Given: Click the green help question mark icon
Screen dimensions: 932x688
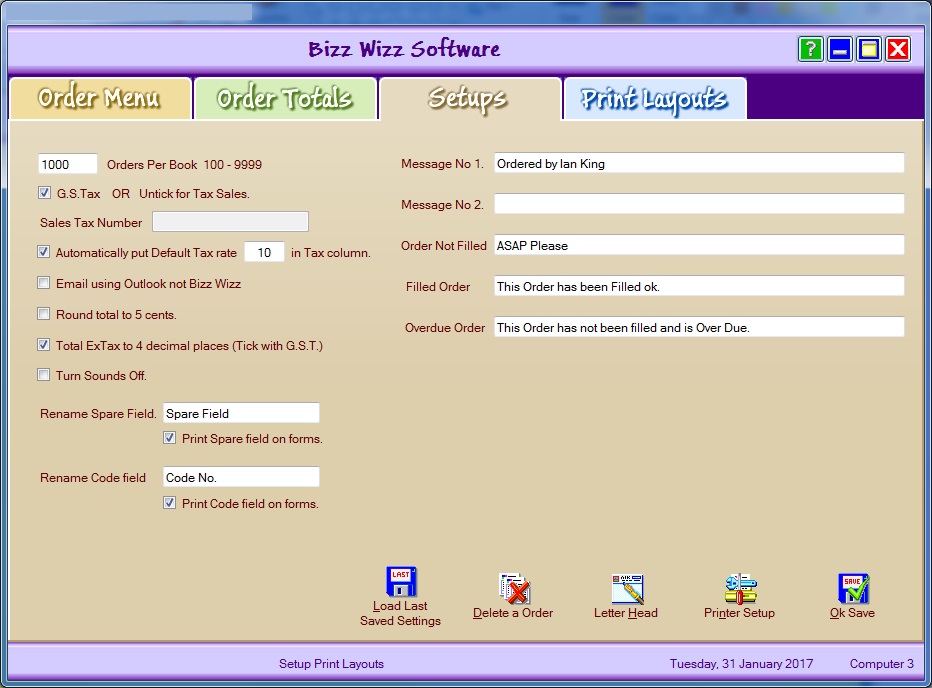Looking at the screenshot, I should (x=810, y=49).
